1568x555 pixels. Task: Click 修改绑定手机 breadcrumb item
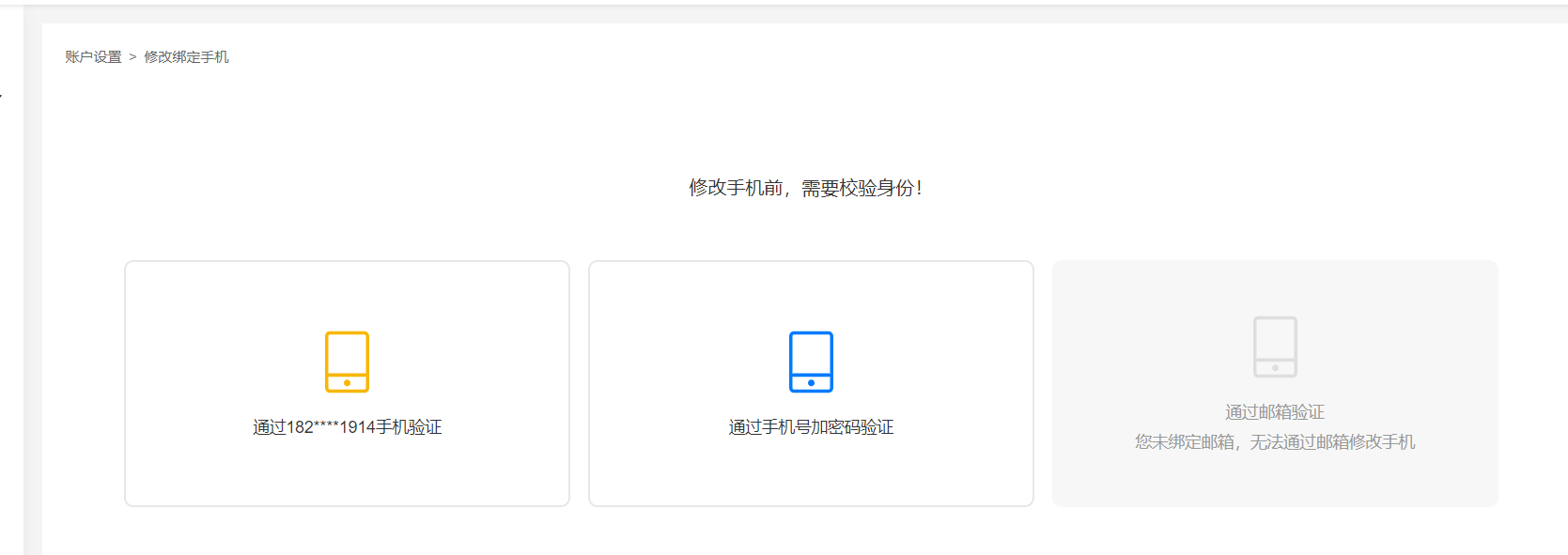(x=186, y=57)
